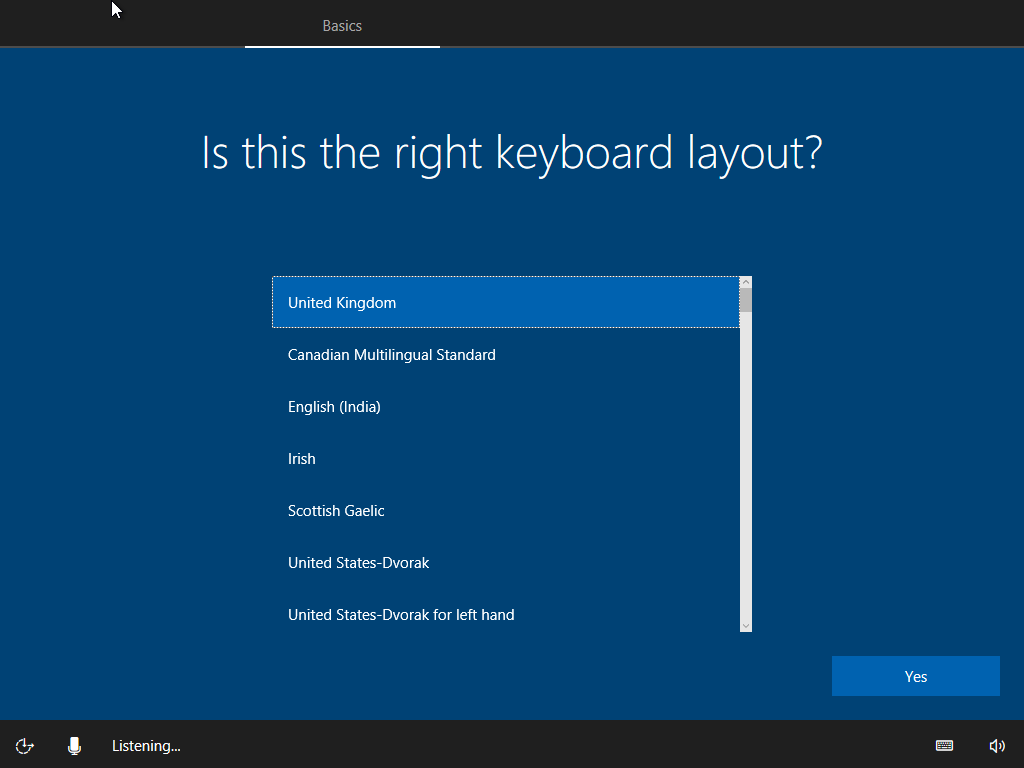Confirm layout with the Yes button
Viewport: 1024px width, 768px height.
pyautogui.click(x=916, y=676)
